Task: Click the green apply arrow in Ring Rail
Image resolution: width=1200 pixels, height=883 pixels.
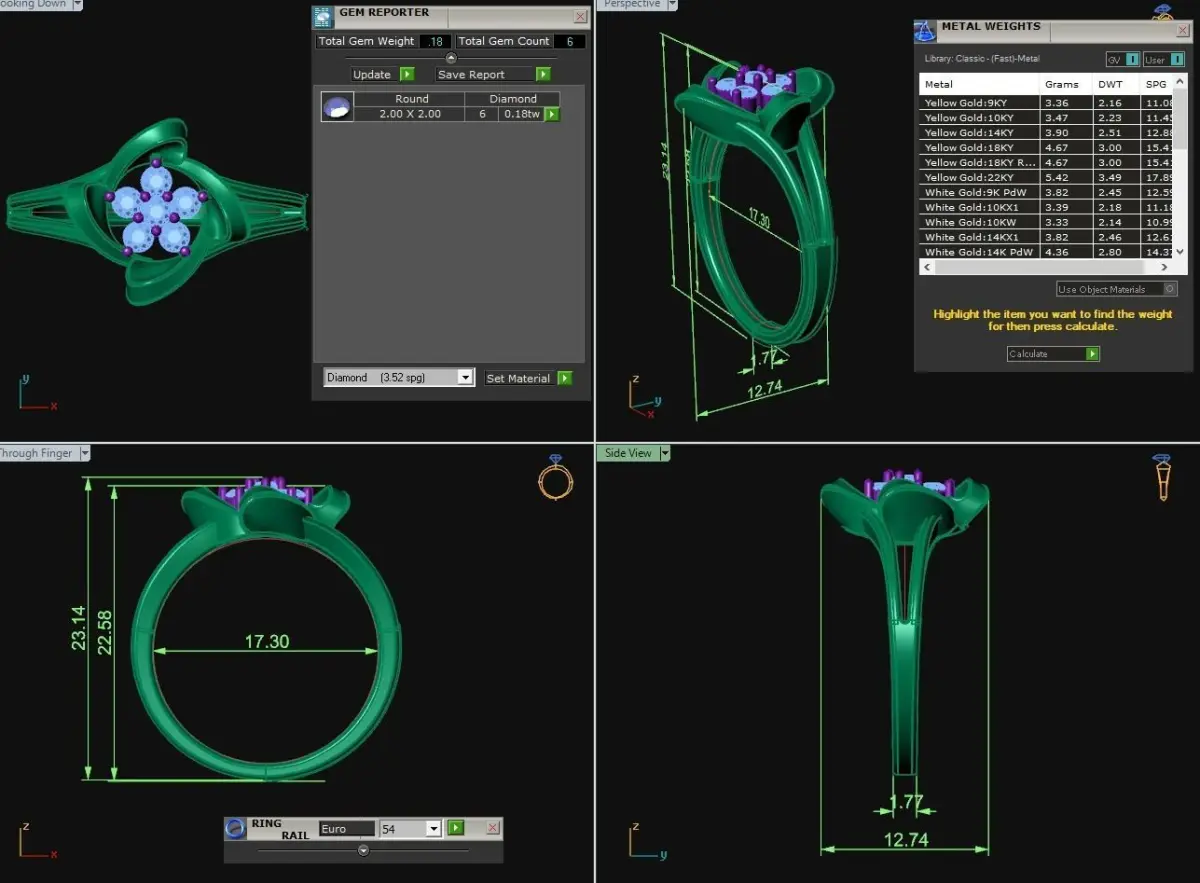Action: (456, 828)
